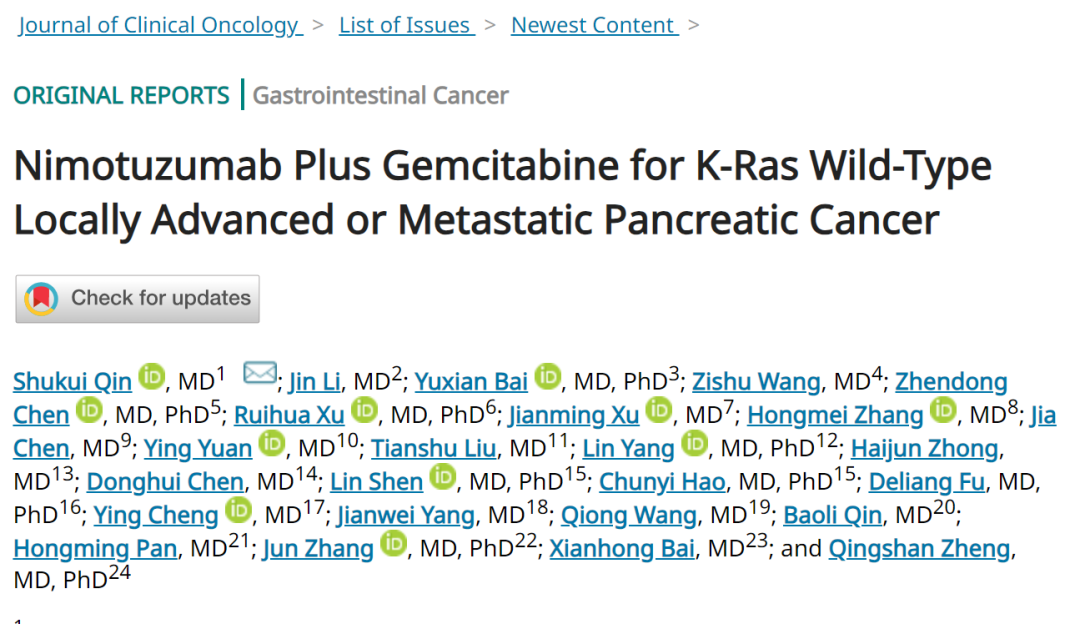Click the email envelope icon for Shukui Qin
The height and width of the screenshot is (624, 1080).
[260, 374]
